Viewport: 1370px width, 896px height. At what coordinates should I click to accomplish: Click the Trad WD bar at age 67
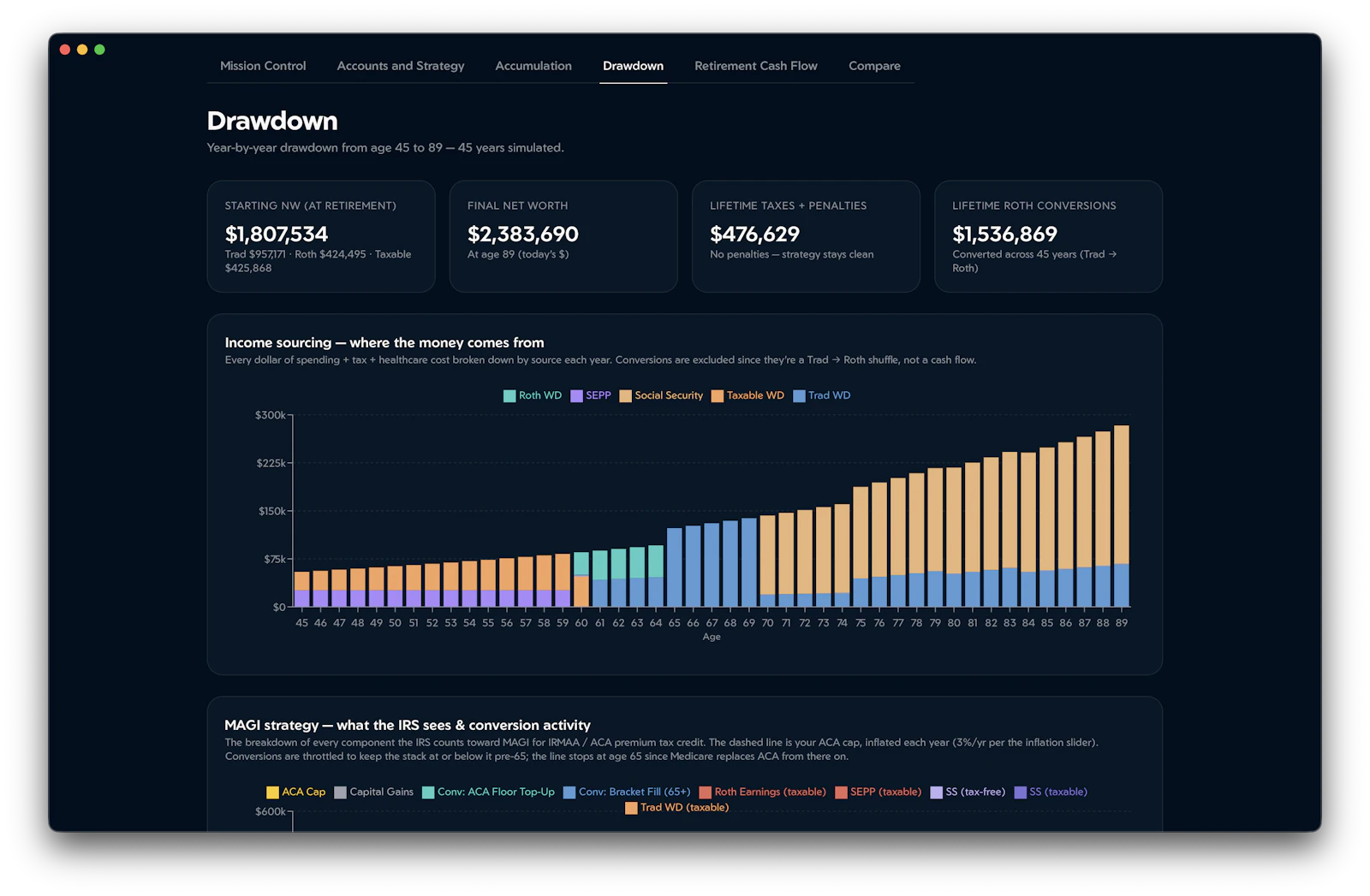[x=712, y=565]
